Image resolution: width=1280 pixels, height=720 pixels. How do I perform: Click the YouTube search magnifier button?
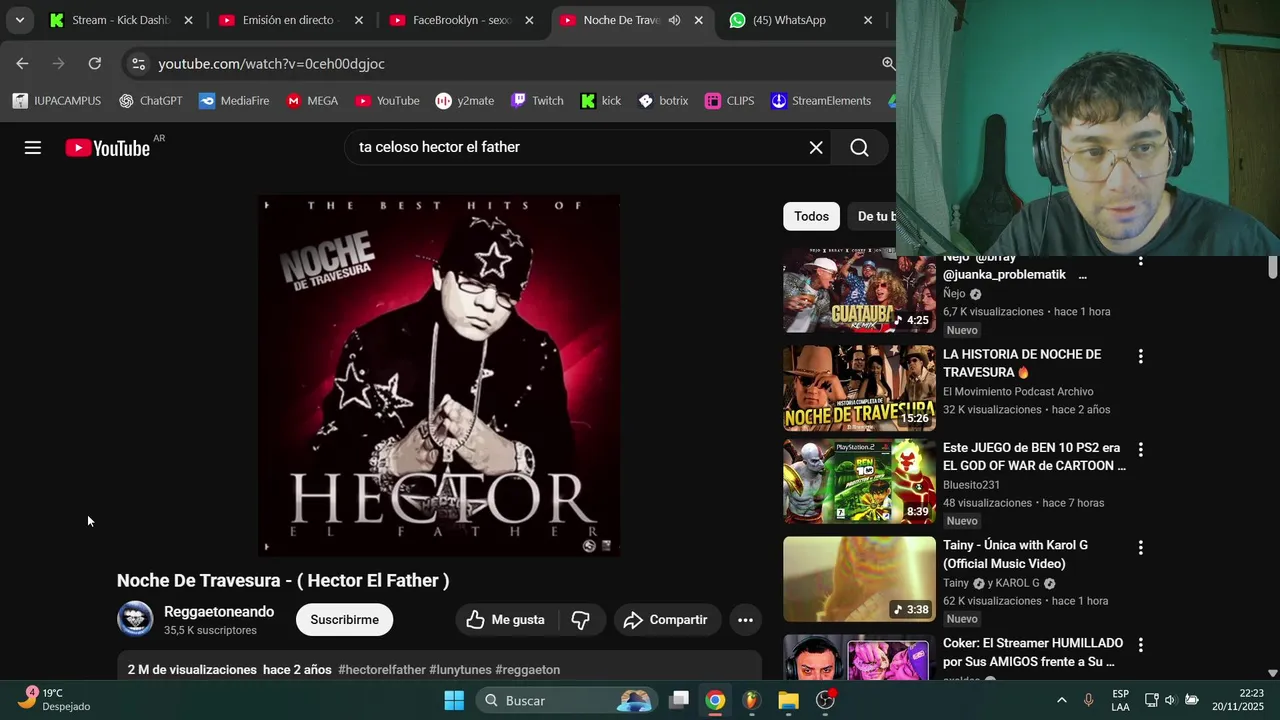[x=859, y=148]
